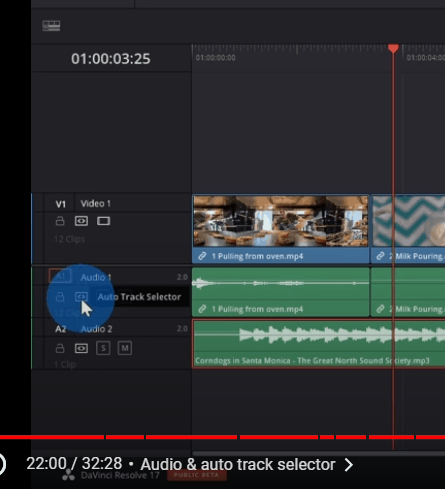Click Audio 1 channel format 2.0

pyautogui.click(x=182, y=277)
